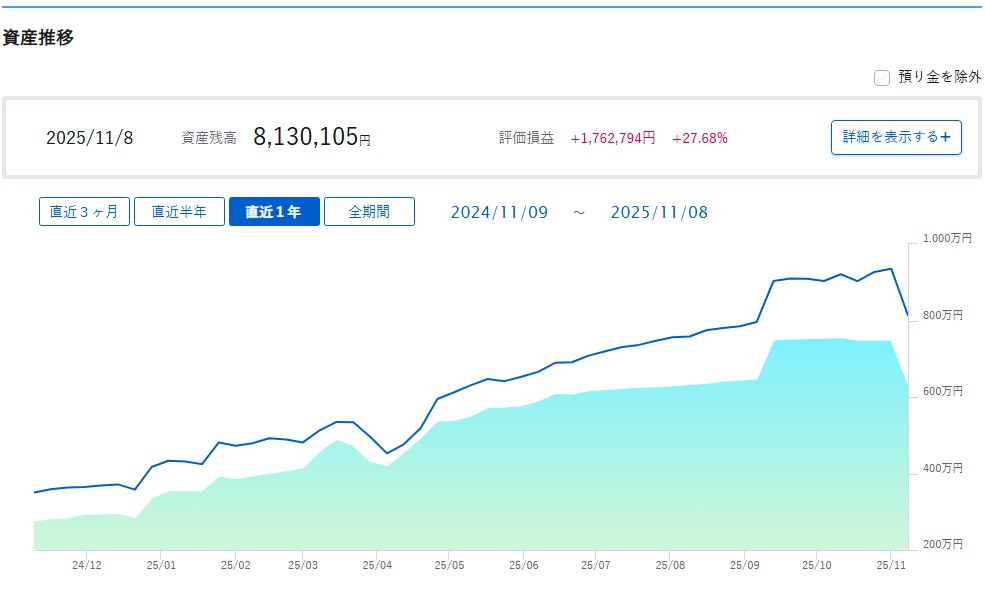Screen dimensions: 985x601
Task: Click the 25/05 marker on the x-axis
Action: click(449, 564)
